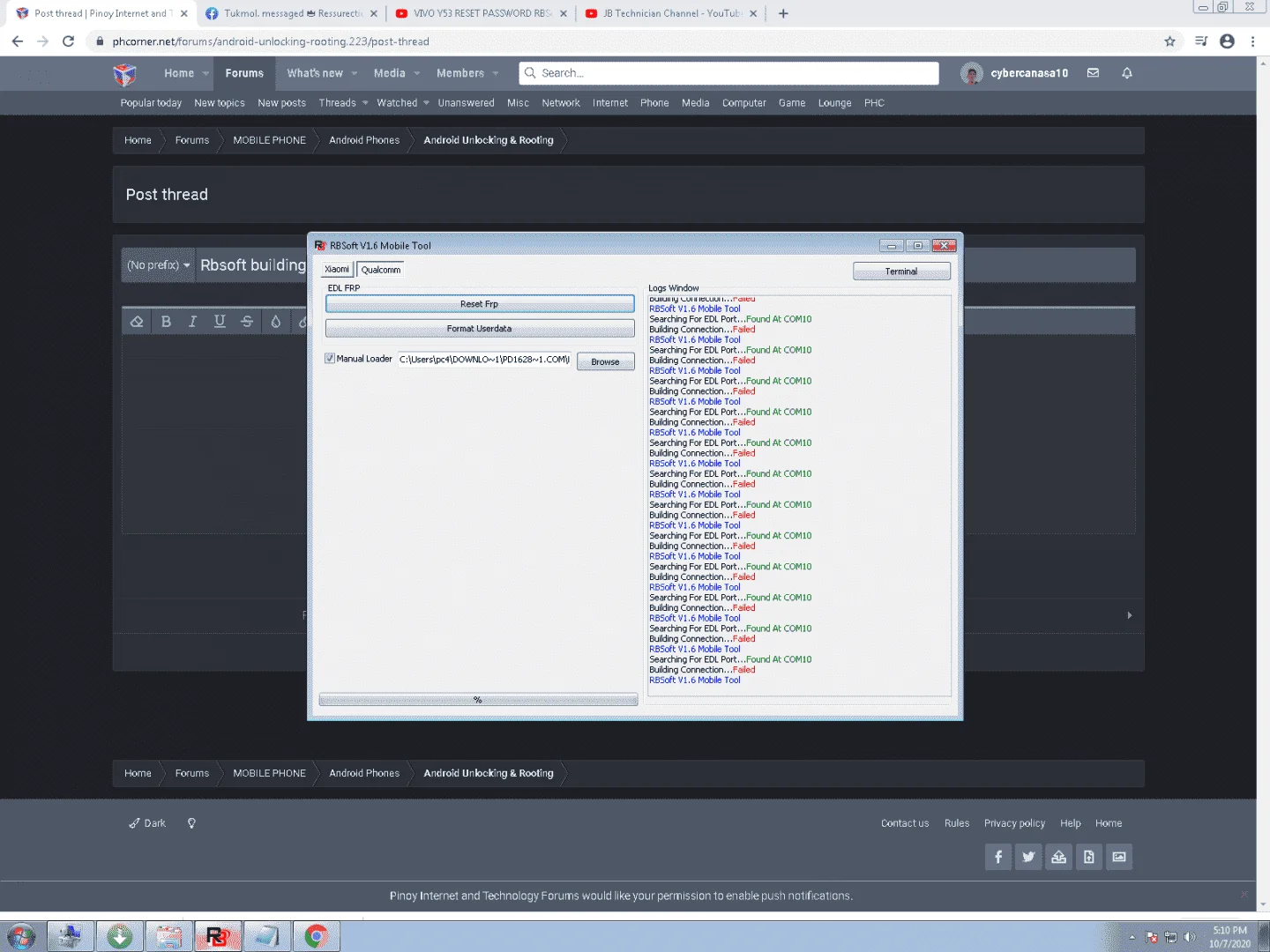Click Android Phones in top breadcrumb

pos(364,140)
